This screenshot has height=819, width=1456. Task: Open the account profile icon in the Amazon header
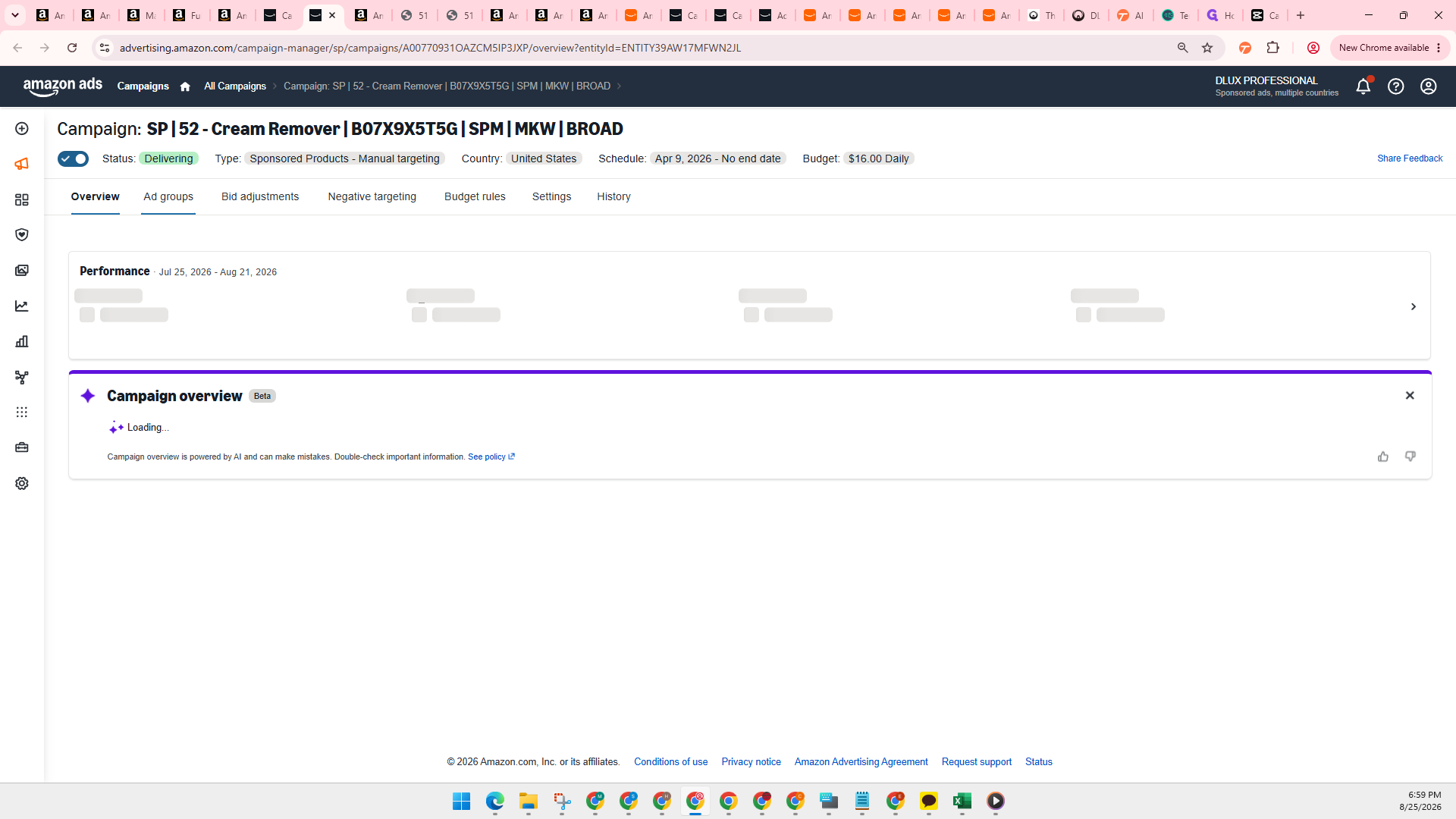tap(1429, 86)
